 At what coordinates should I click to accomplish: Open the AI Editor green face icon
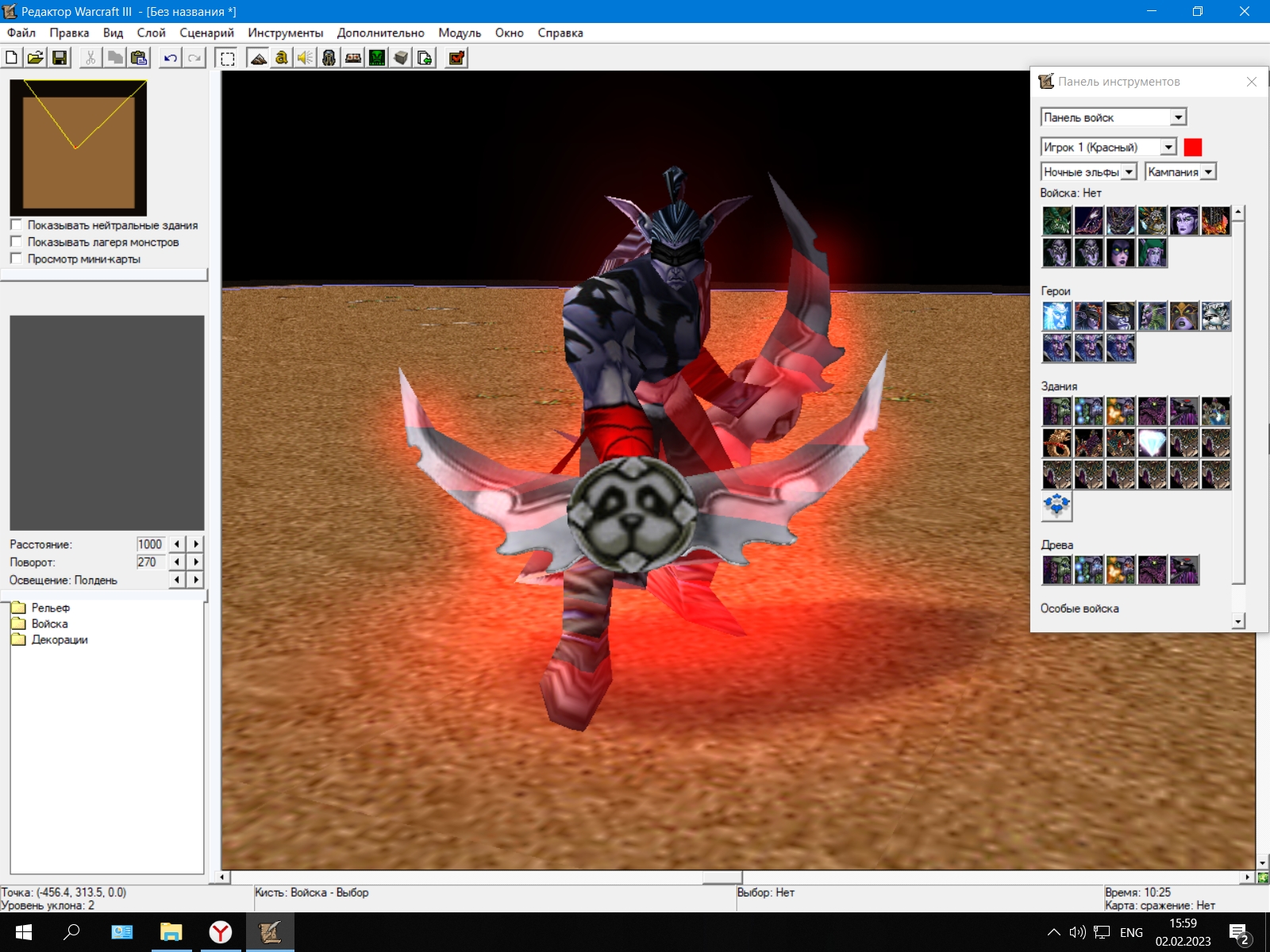377,58
